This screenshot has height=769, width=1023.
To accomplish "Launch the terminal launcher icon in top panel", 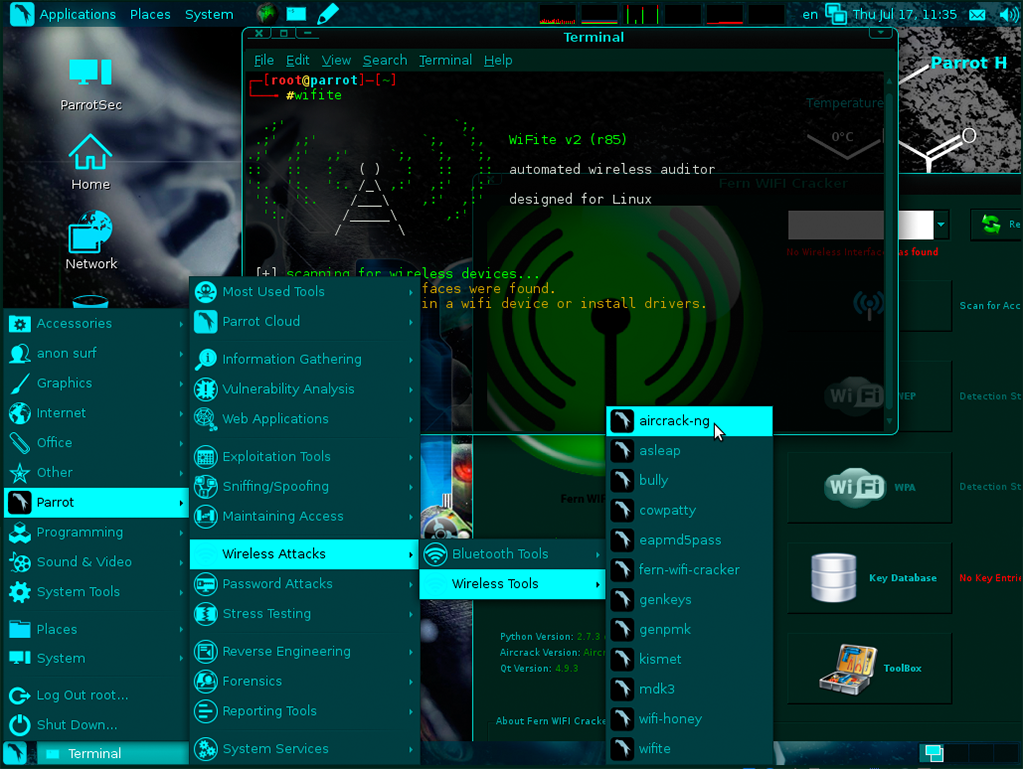I will click(x=297, y=14).
